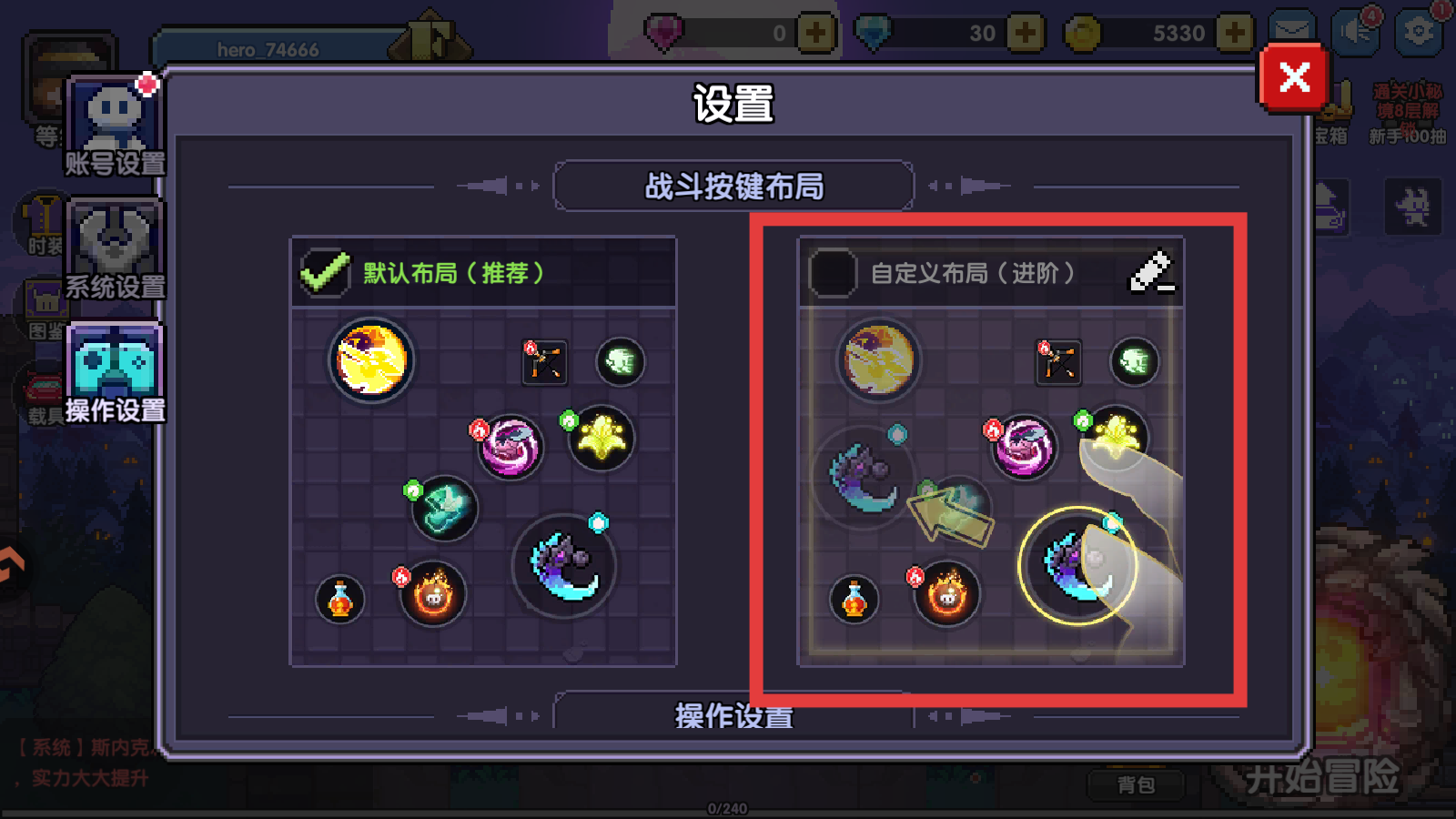Image resolution: width=1456 pixels, height=819 pixels.
Task: Check the 默认布局（推荐） layout checkbox
Action: point(325,272)
